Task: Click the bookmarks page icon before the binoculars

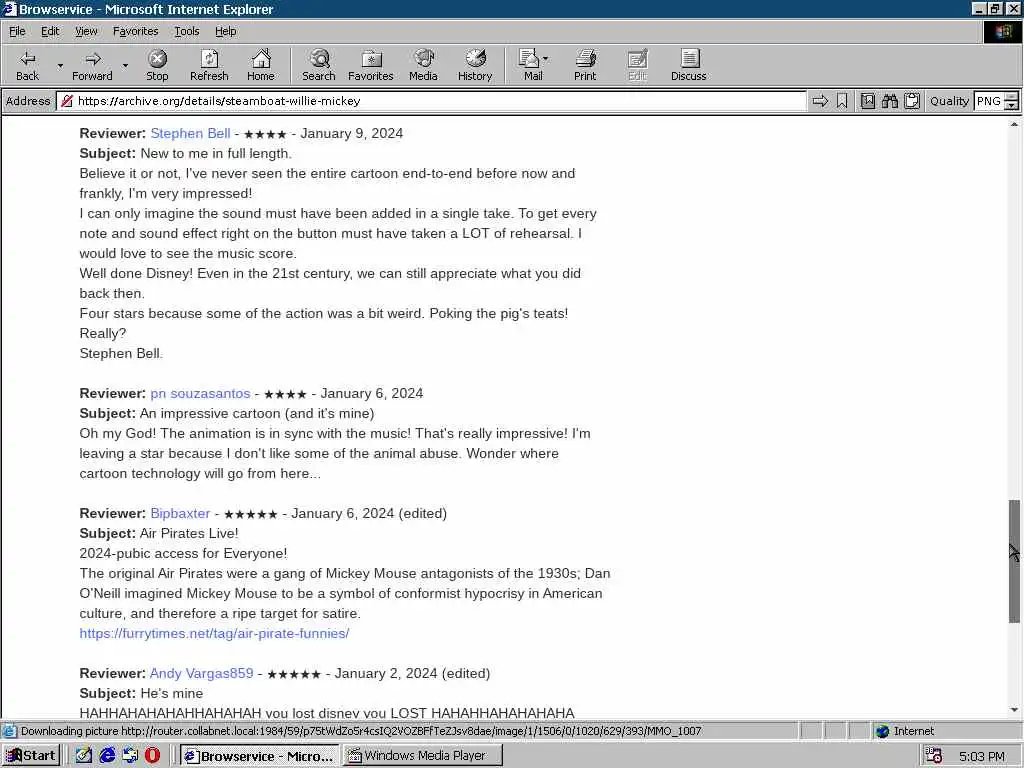Action: click(x=868, y=101)
